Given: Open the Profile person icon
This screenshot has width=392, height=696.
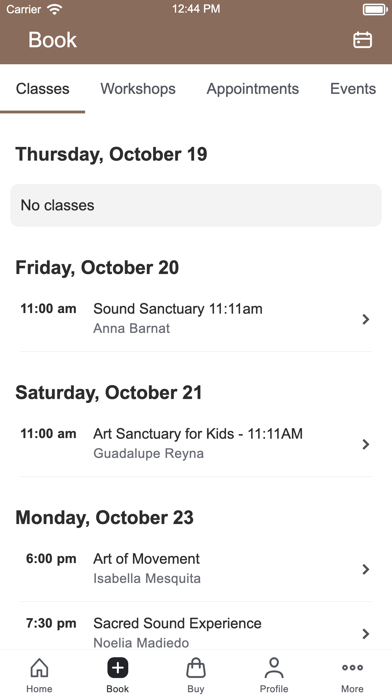Looking at the screenshot, I should click(x=274, y=668).
